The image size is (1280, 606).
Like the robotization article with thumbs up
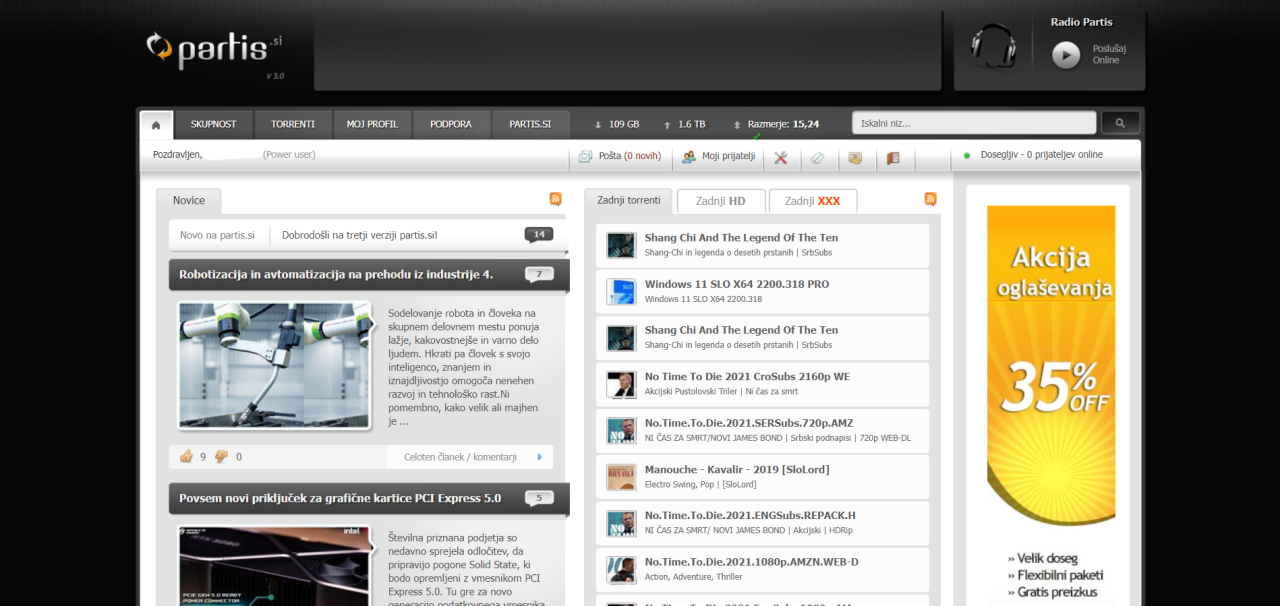tap(186, 457)
